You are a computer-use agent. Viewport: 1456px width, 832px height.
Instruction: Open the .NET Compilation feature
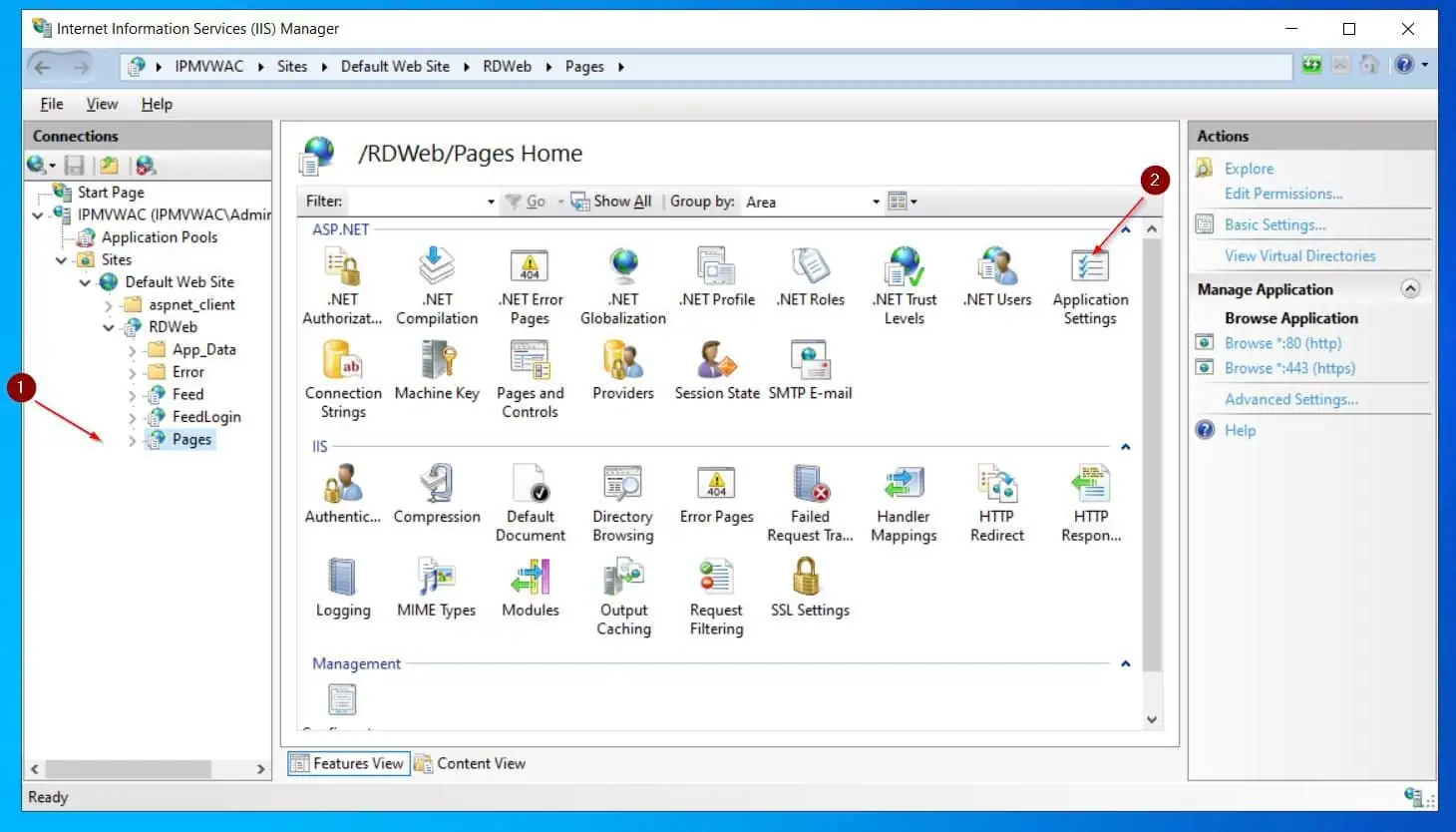[437, 286]
